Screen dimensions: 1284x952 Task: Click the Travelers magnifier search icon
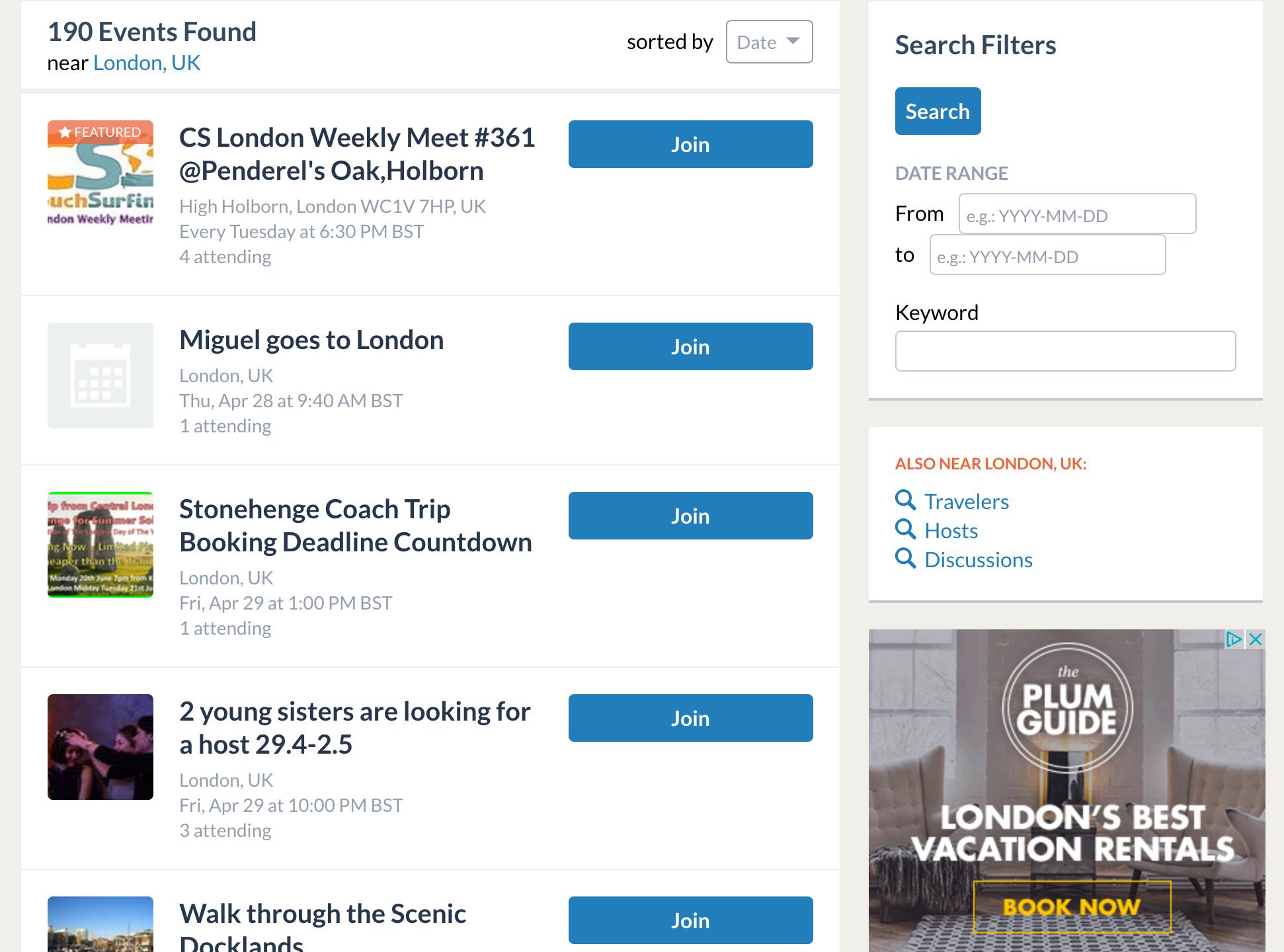(905, 500)
